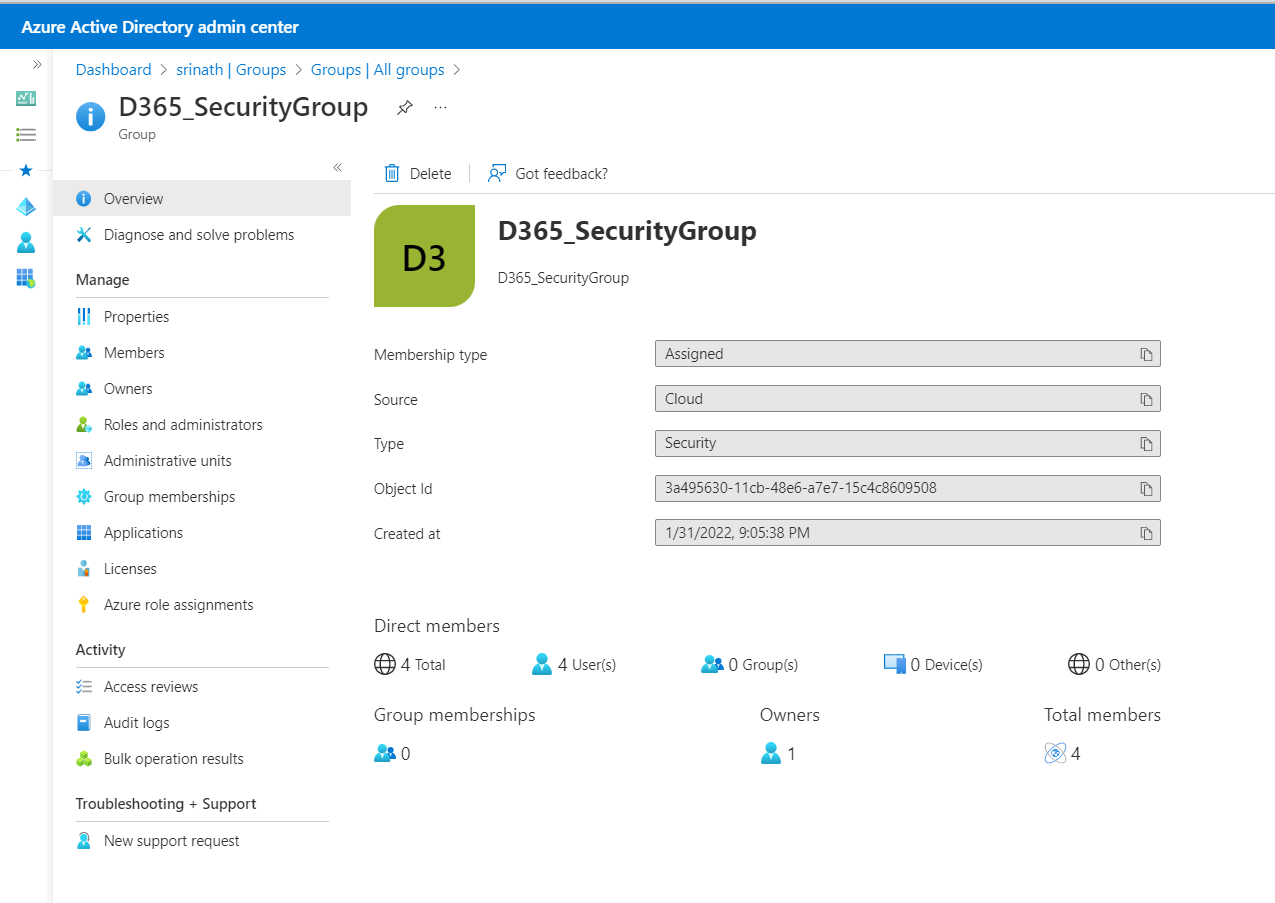The height and width of the screenshot is (903, 1275).
Task: Select Audit logs in Activity section
Action: [x=136, y=723]
